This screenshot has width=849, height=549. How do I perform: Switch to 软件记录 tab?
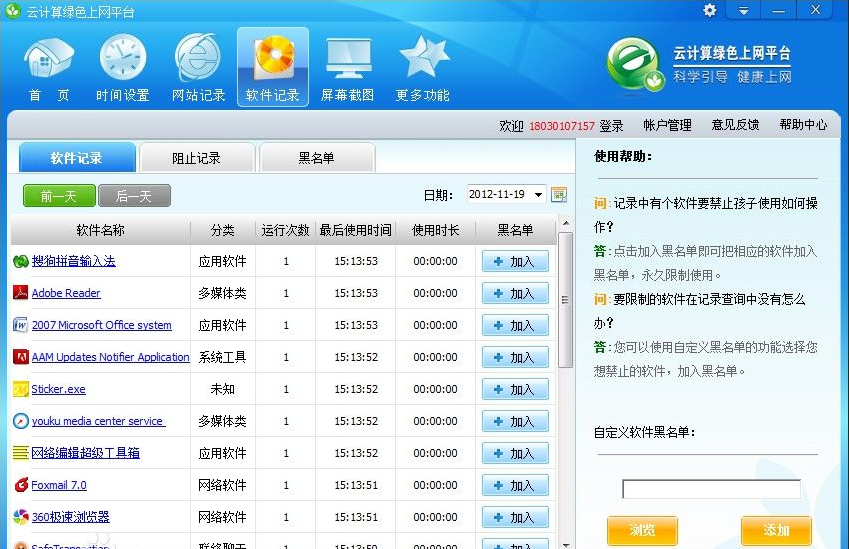point(77,158)
